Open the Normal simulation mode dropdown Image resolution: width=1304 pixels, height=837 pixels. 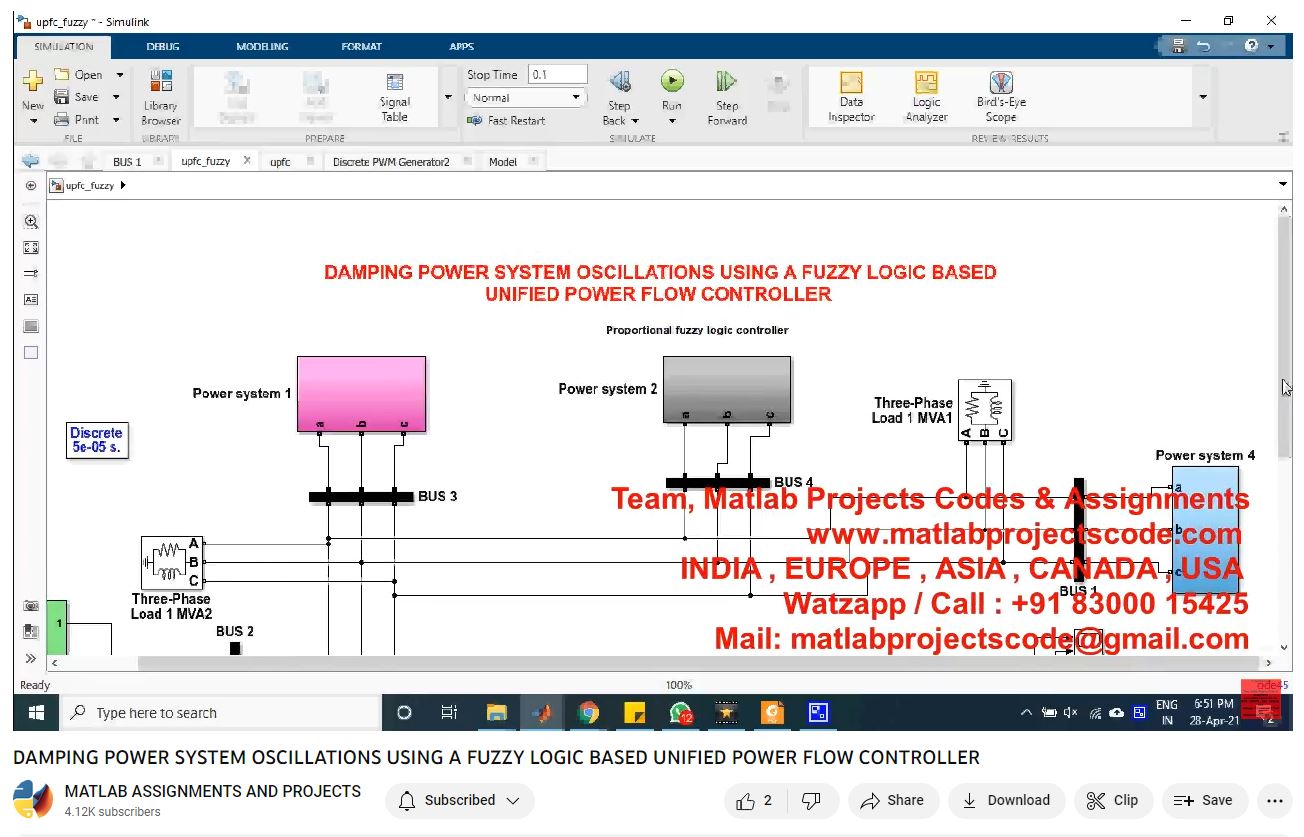[525, 98]
